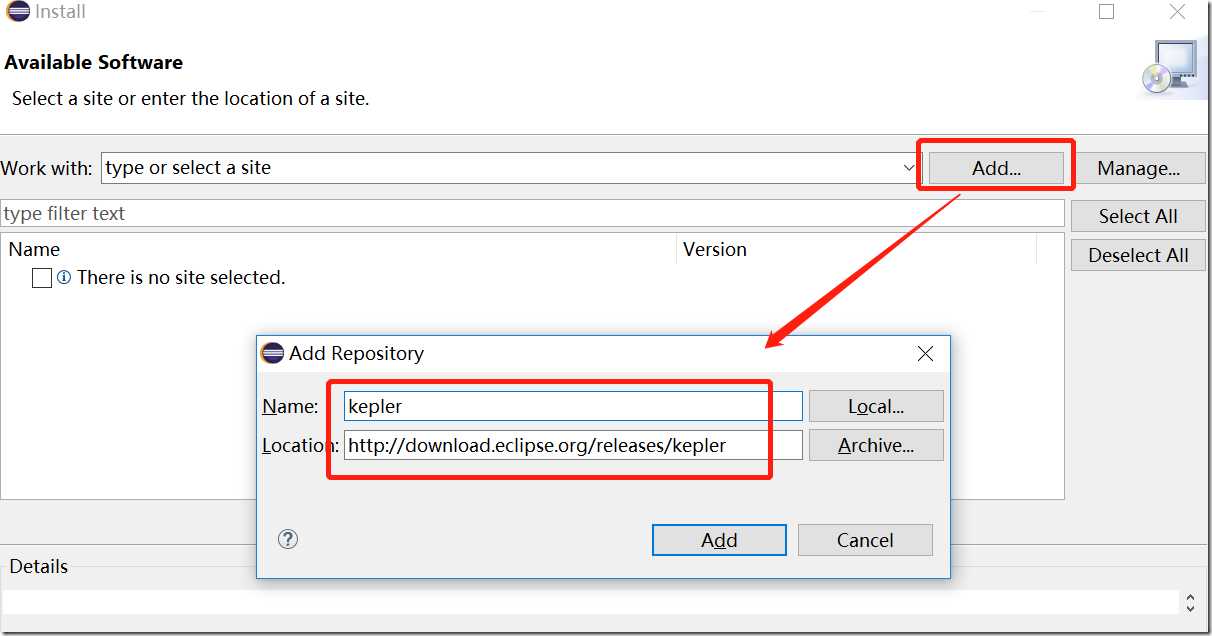Open the Manage... sites button
The height and width of the screenshot is (636, 1212).
[x=1138, y=168]
